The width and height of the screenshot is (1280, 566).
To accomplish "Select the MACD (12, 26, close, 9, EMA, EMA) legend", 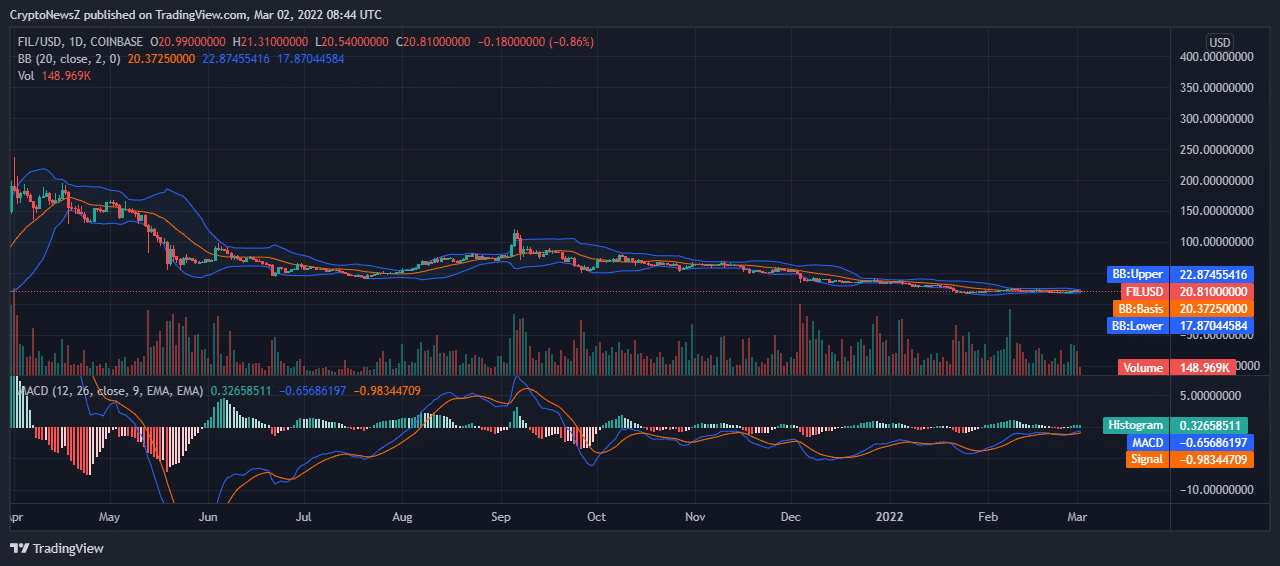I will point(110,390).
